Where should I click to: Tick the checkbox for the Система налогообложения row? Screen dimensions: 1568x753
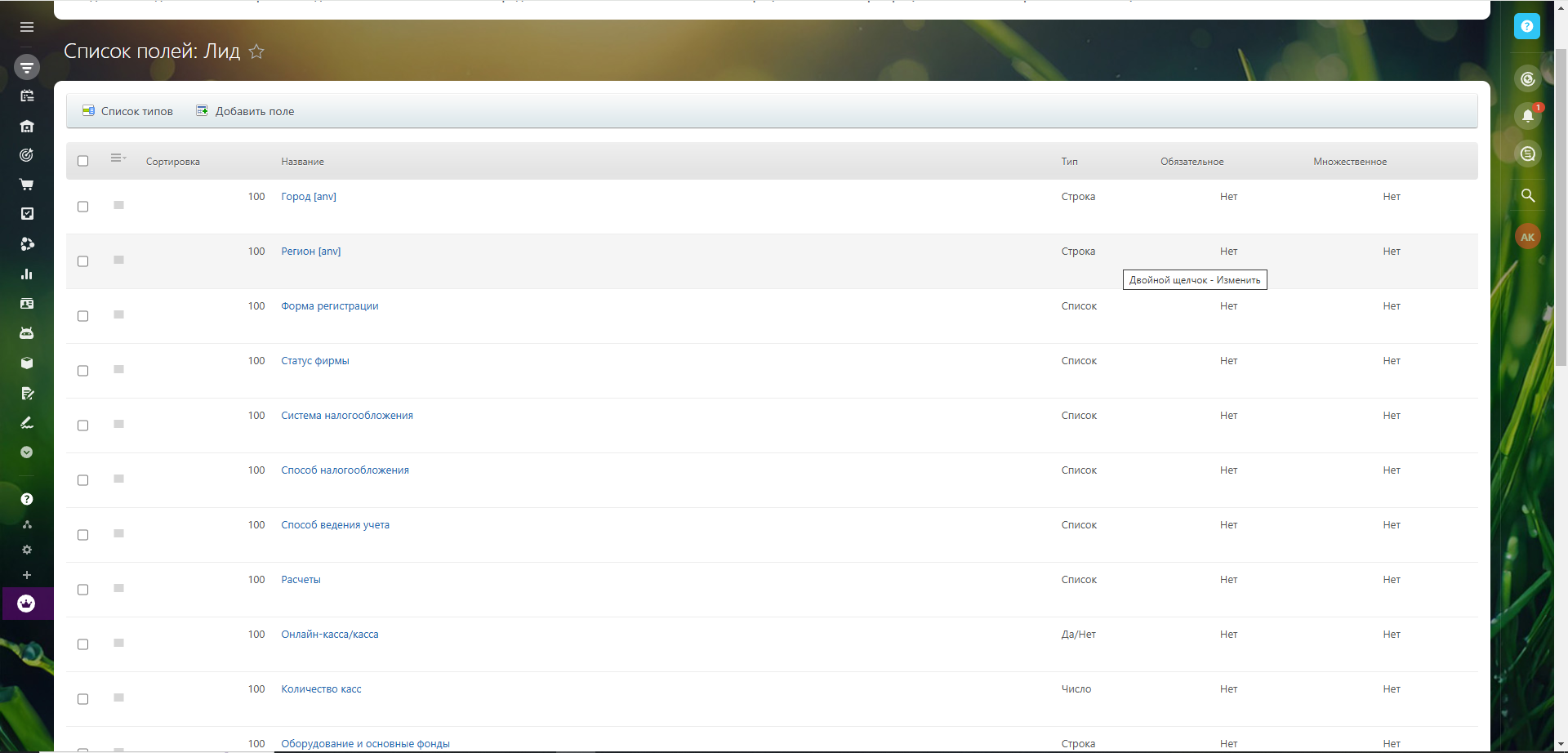pyautogui.click(x=82, y=426)
